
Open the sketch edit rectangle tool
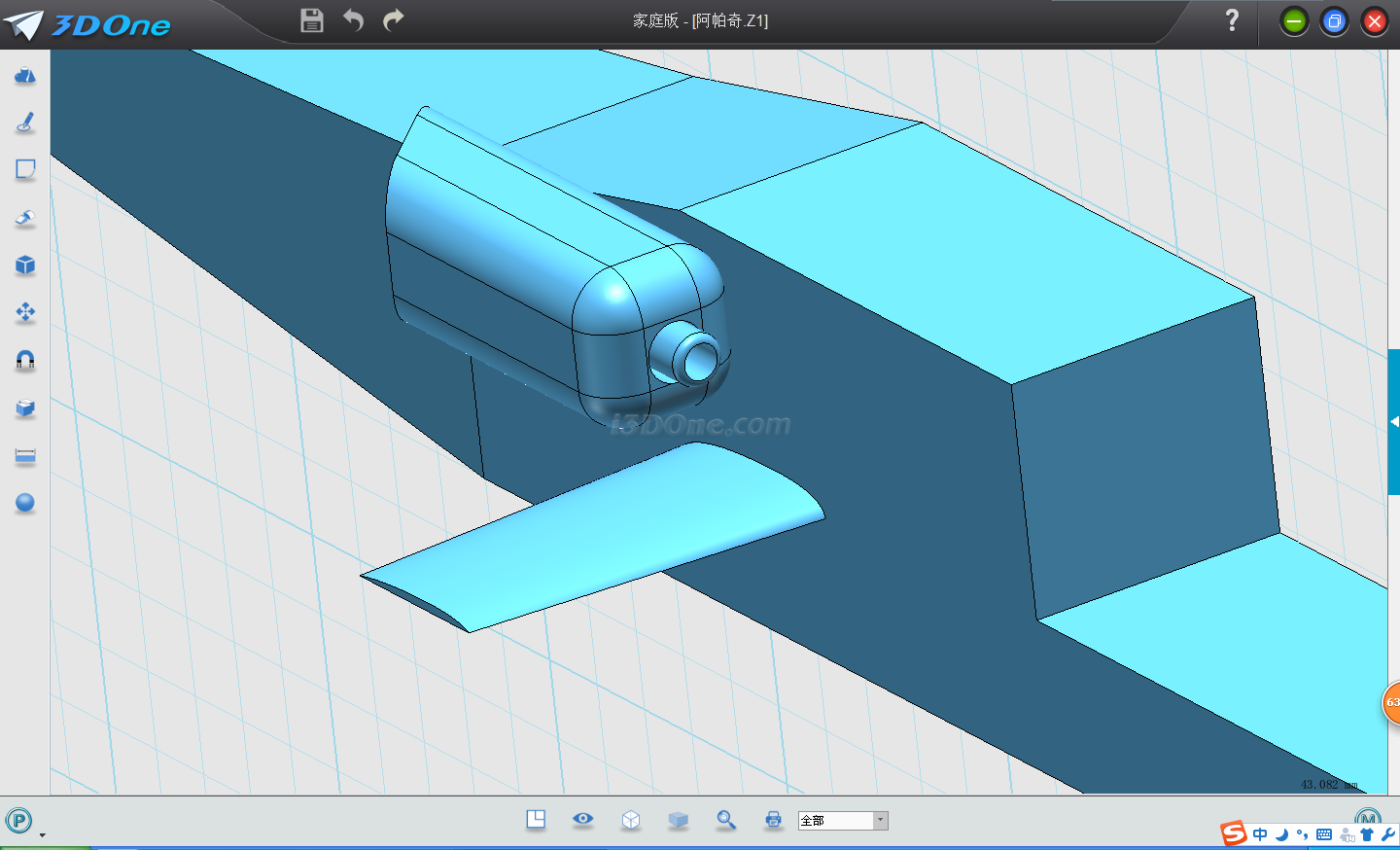click(25, 170)
